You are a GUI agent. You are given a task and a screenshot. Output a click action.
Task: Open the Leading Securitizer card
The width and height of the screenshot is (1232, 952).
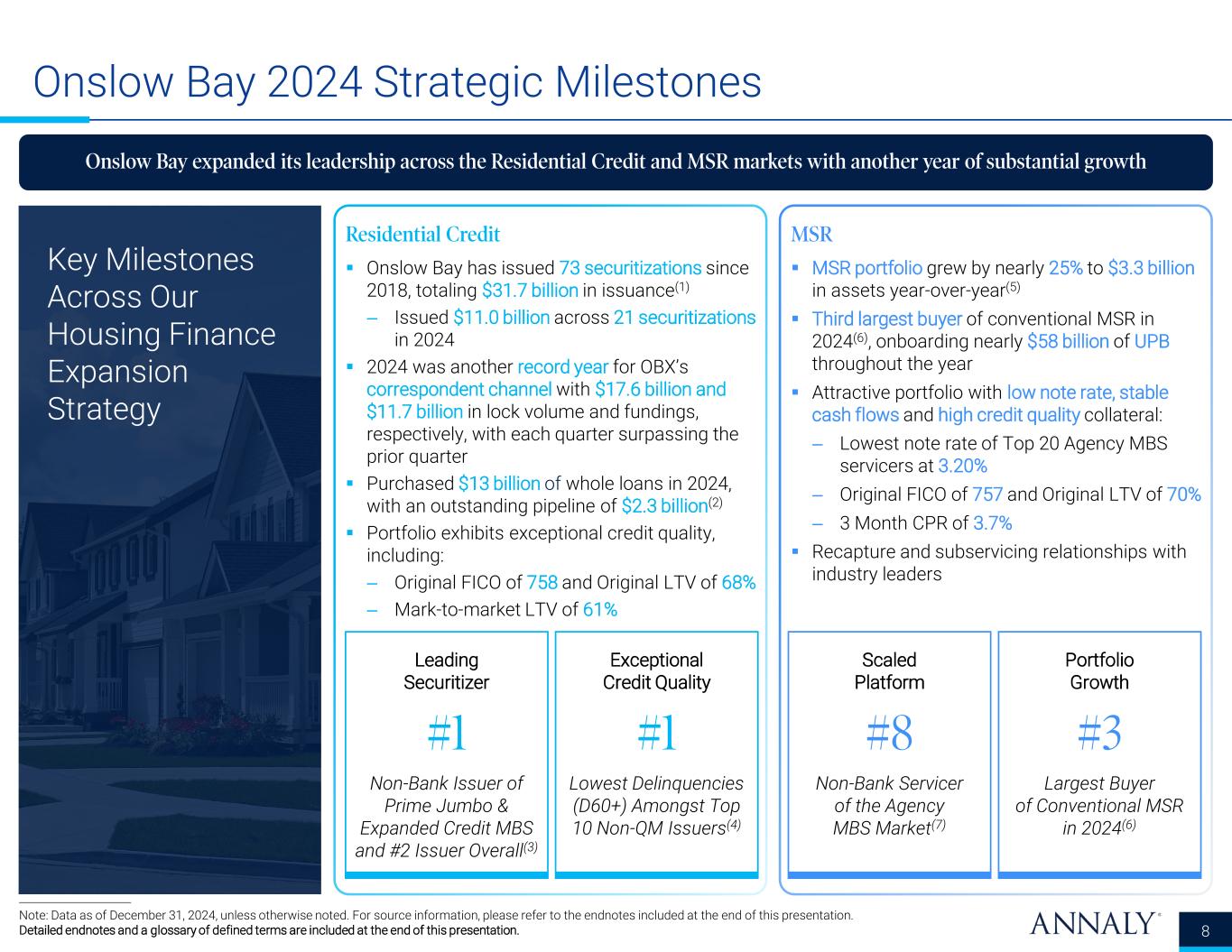(446, 753)
